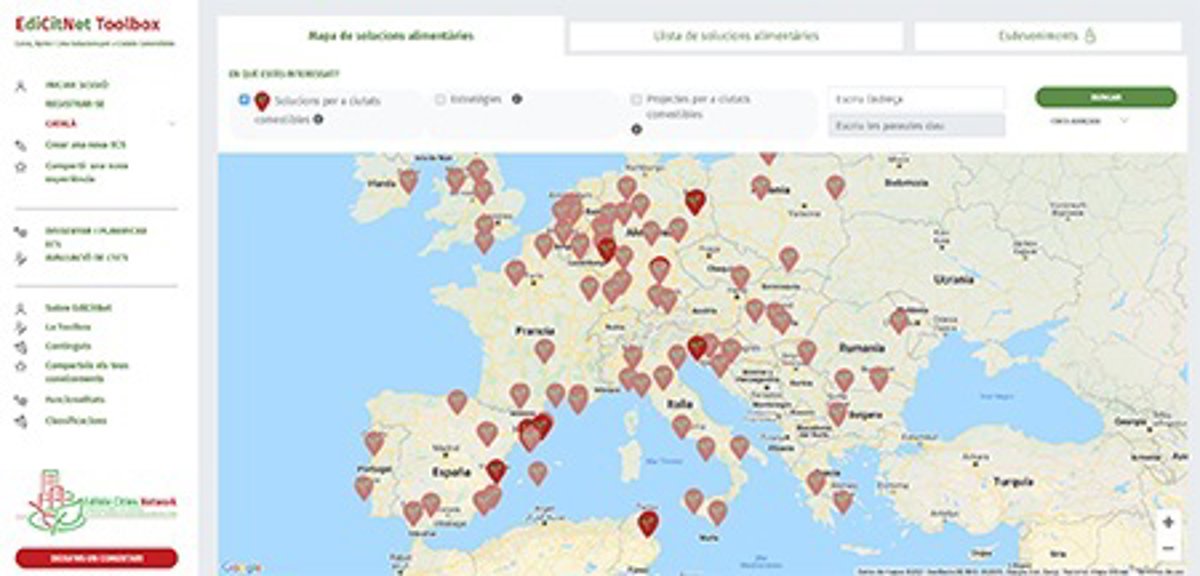Click the info icon beside Estratègies

(x=517, y=99)
